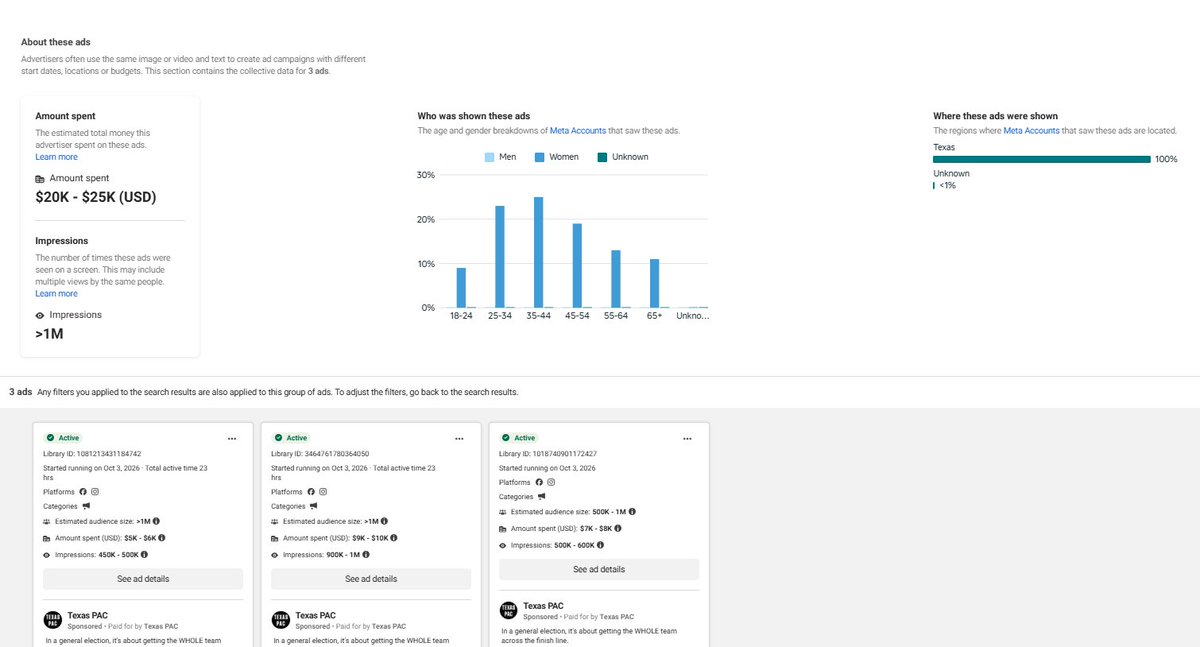Open info icon beside Amount spent $5K - $6K

tap(161, 537)
